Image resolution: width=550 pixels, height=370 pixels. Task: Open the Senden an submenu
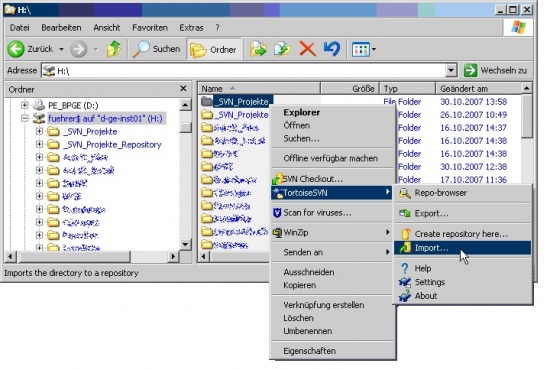tap(333, 252)
